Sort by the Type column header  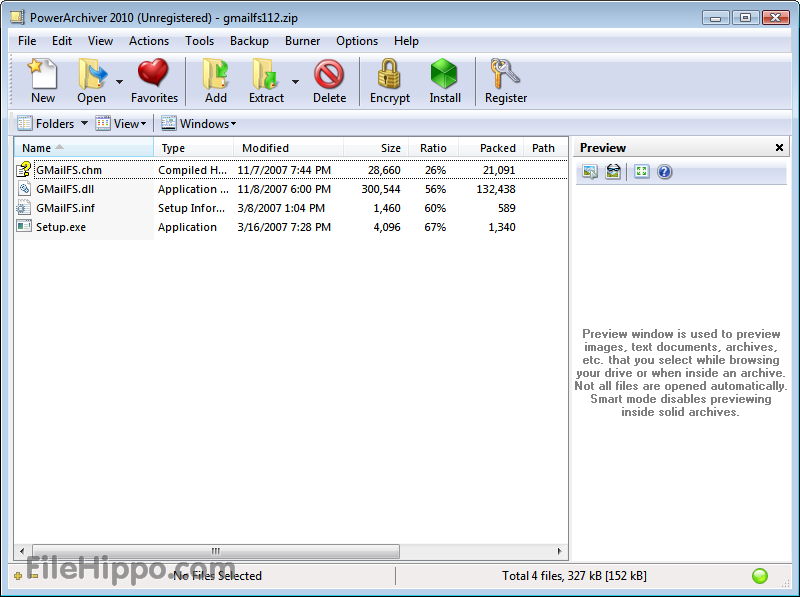(193, 148)
